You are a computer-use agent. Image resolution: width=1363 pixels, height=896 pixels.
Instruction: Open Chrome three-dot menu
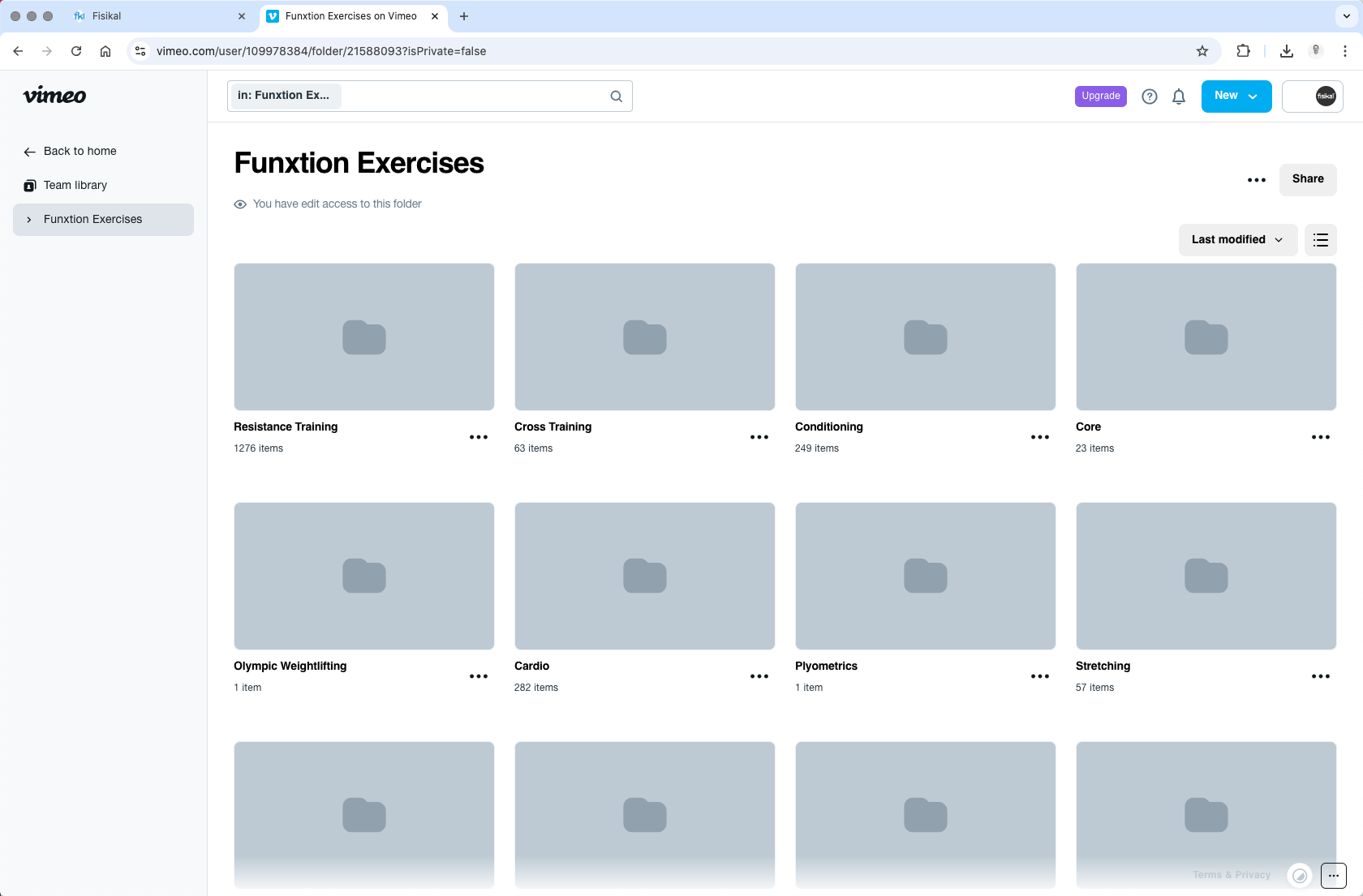click(x=1345, y=51)
